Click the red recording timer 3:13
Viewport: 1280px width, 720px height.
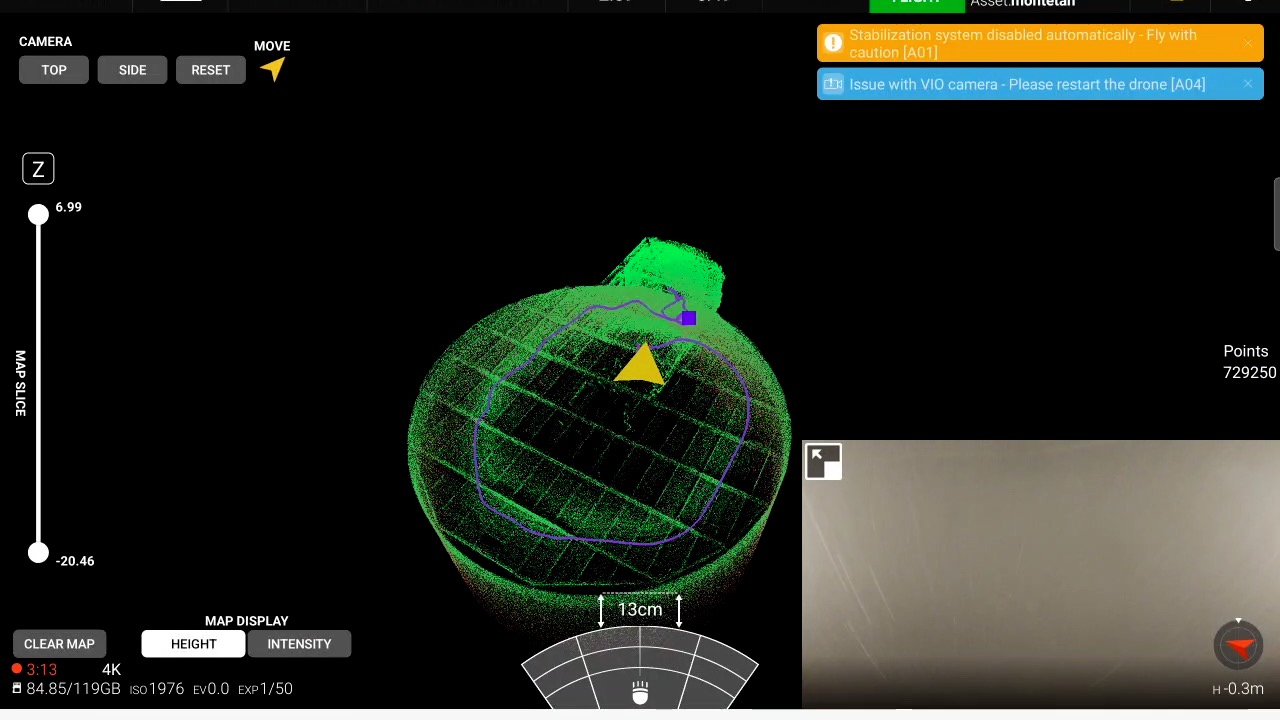point(35,669)
